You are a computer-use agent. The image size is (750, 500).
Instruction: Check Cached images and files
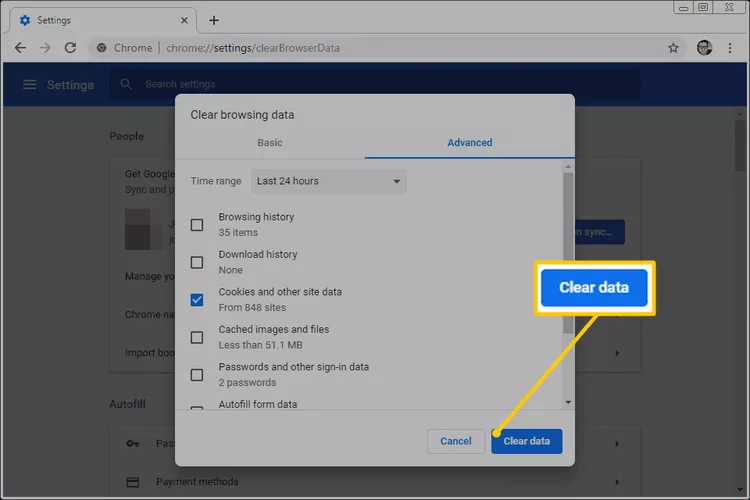coord(197,337)
